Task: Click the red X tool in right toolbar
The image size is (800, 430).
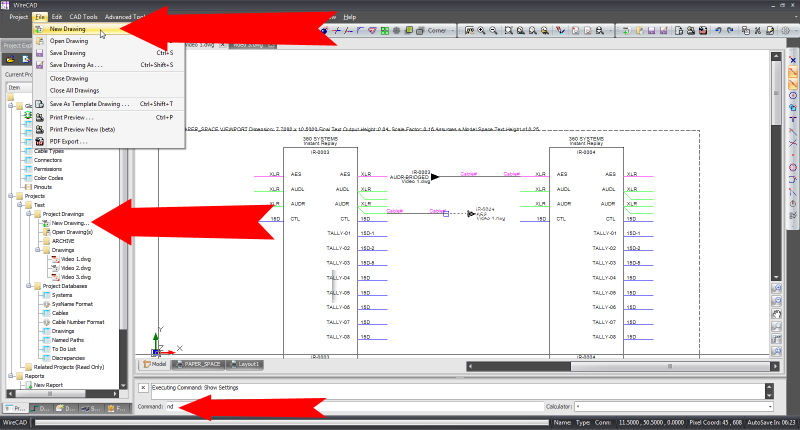Action: pos(793,60)
